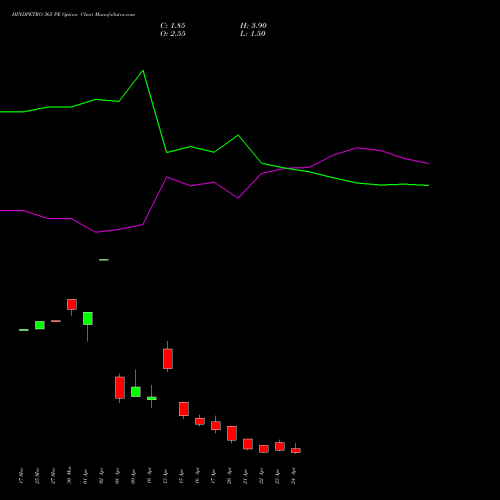Viewport: 500px width, 500px height.
Task: Select the 24 Apr date label
Action: [293, 476]
